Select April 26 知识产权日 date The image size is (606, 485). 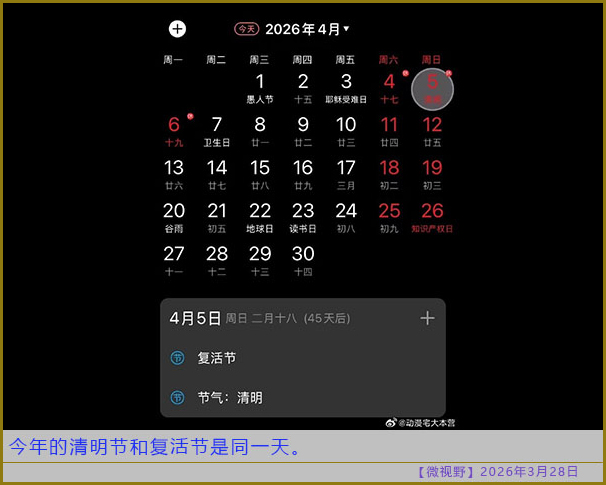pos(432,216)
